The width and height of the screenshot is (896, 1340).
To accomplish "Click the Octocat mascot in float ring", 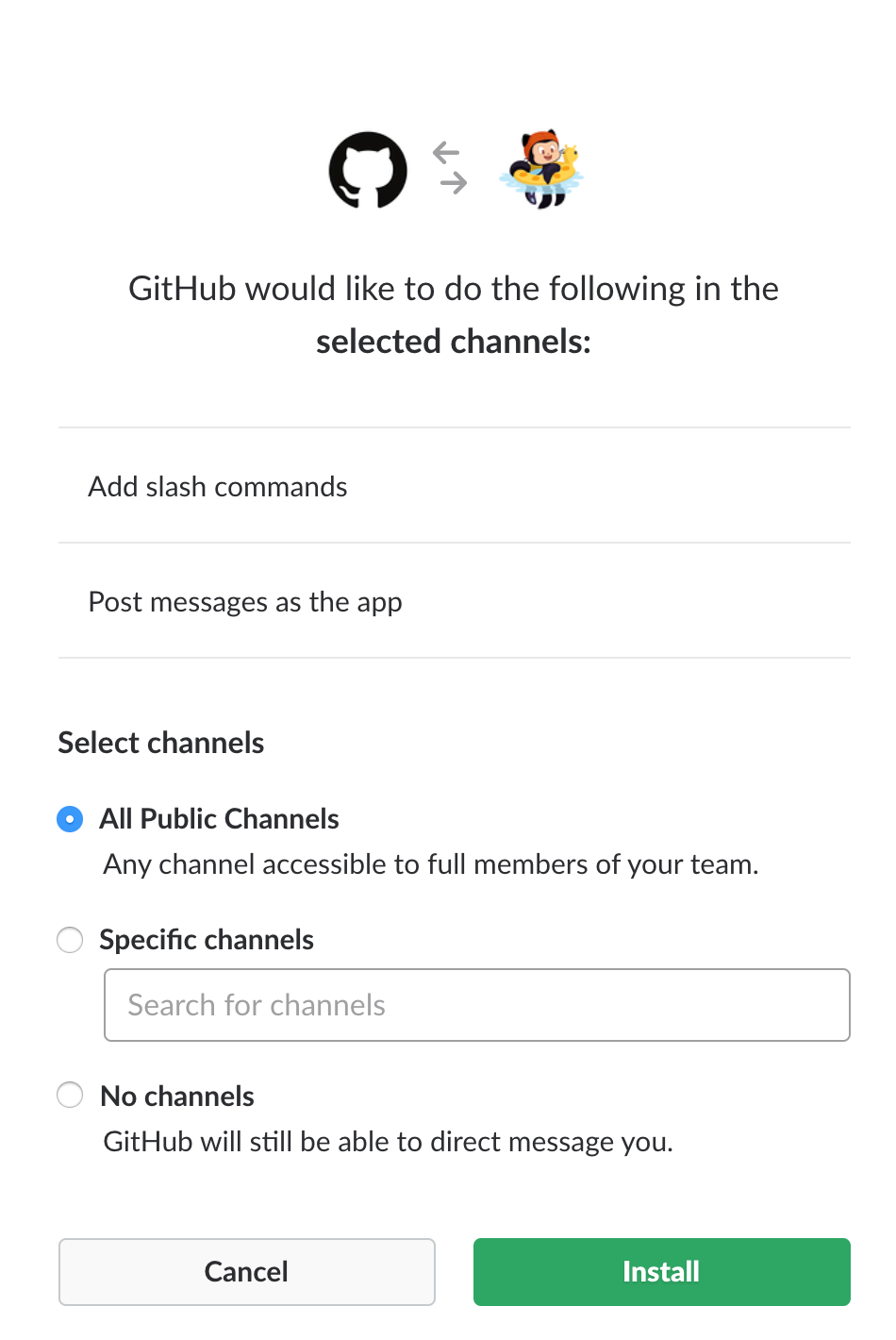I will 541,170.
